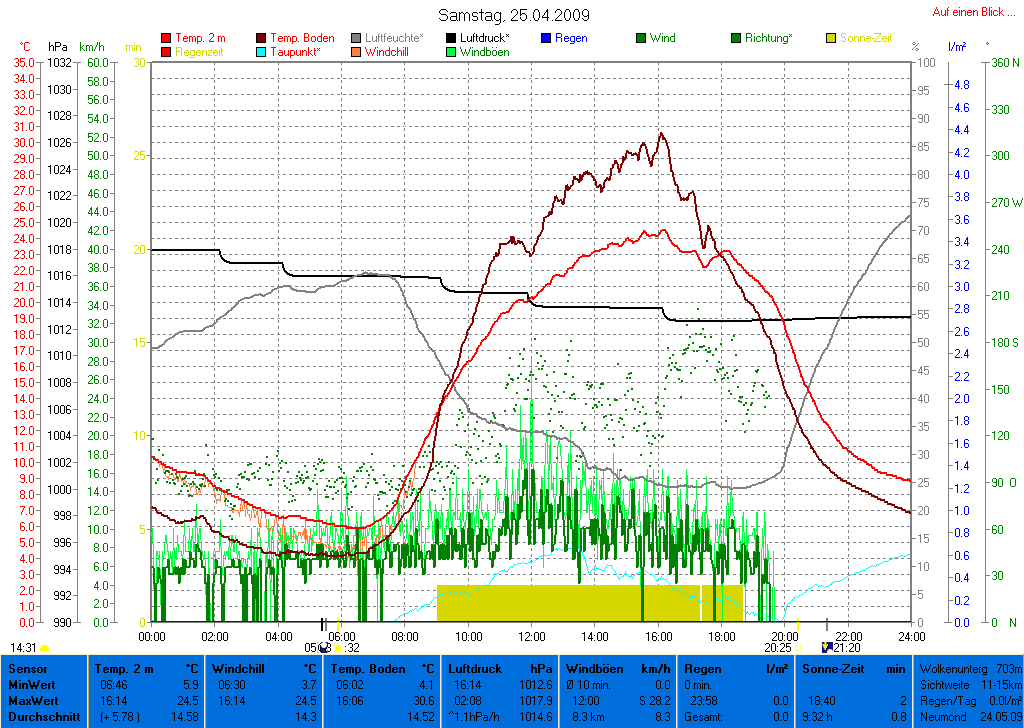Click the moon icon beside 21:20

pyautogui.click(x=826, y=647)
